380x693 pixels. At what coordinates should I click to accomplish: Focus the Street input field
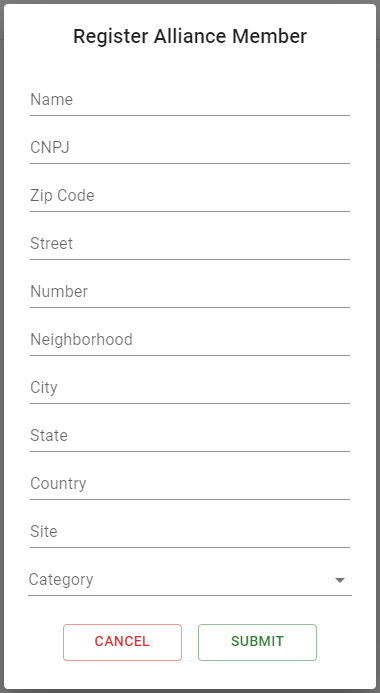point(190,244)
